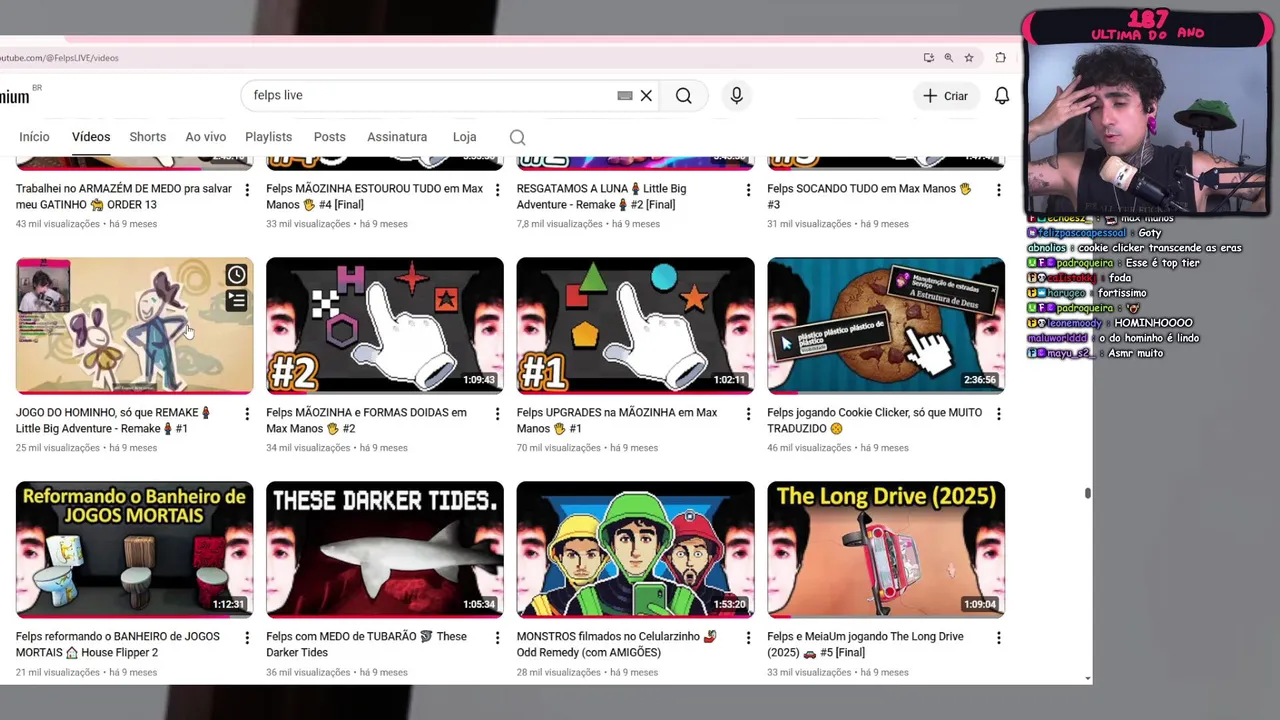Open the Little Big Adventure #1 thumbnail
This screenshot has height=720, width=1280.
[134, 325]
